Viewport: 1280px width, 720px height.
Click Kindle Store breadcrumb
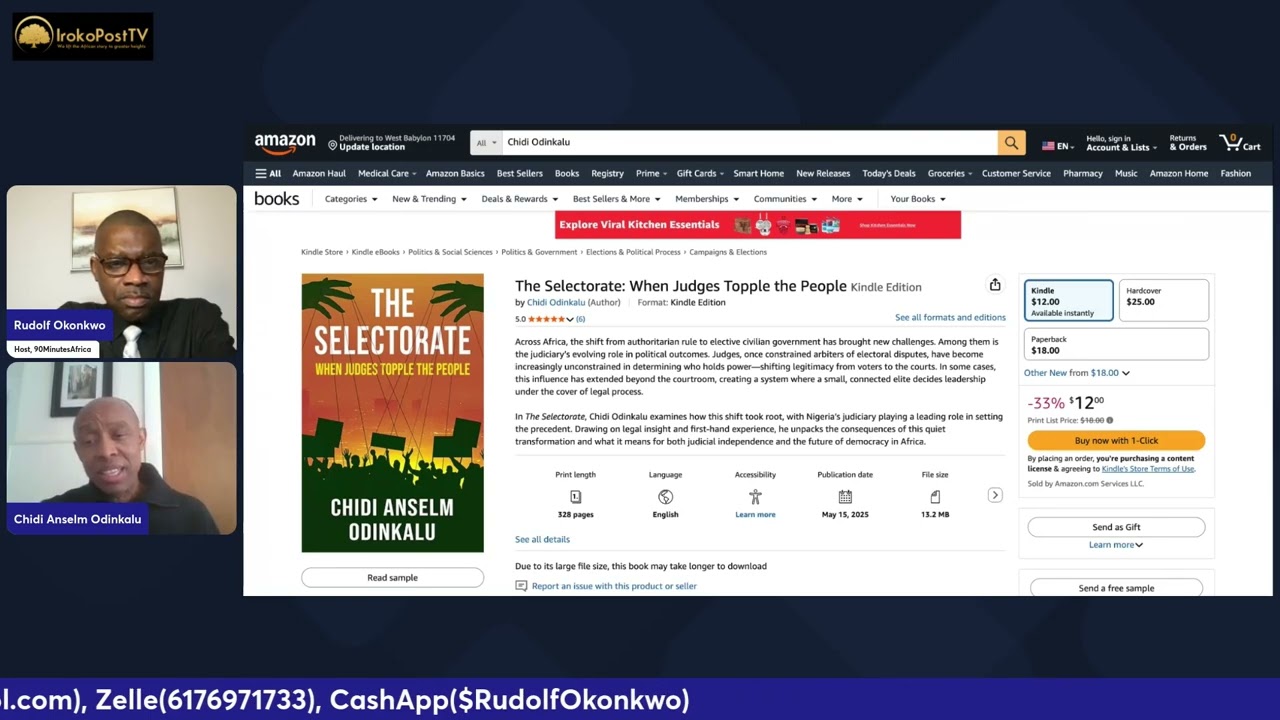tap(322, 252)
